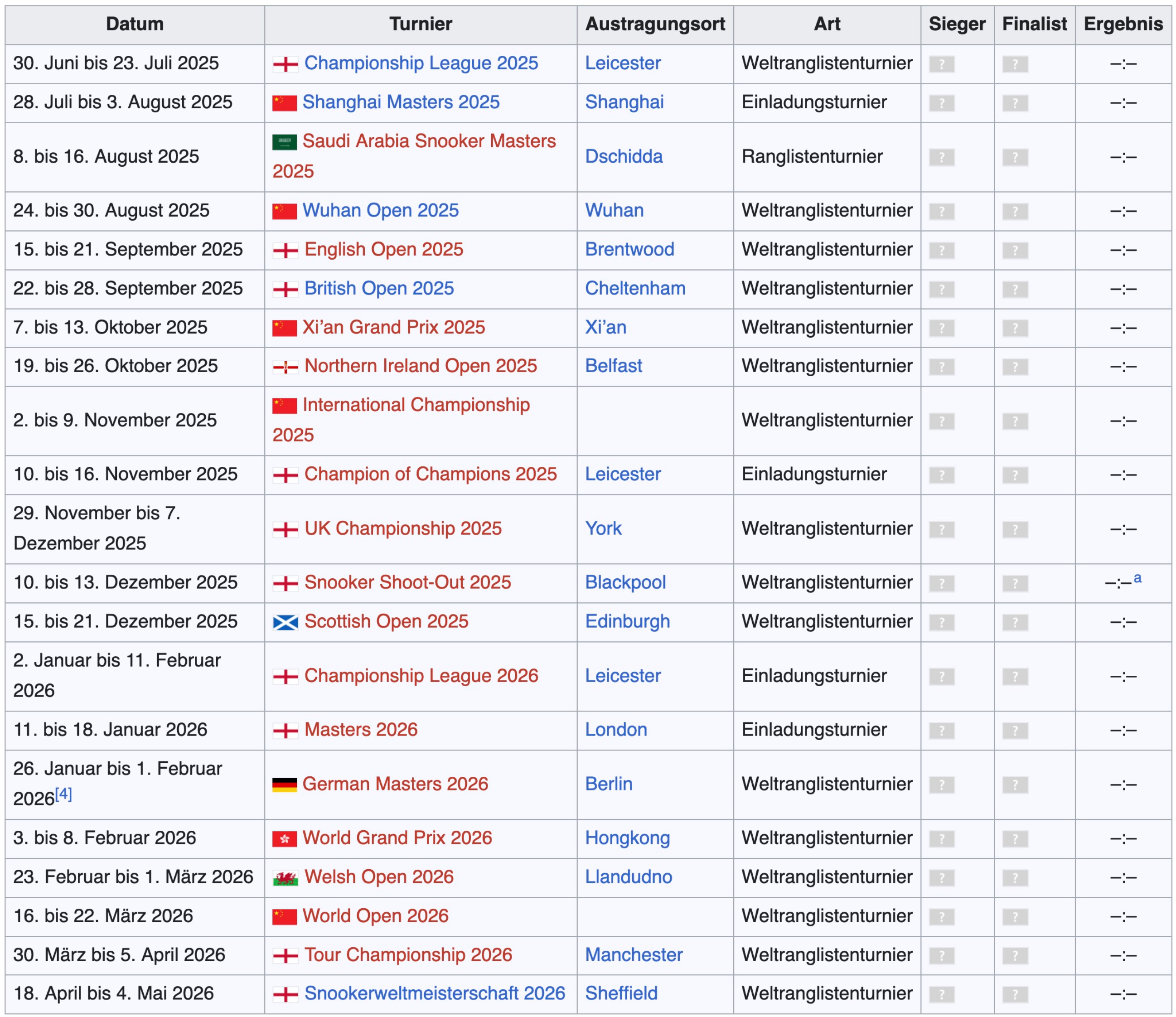The image size is (1176, 1017).
Task: Open the Llandudno location link
Action: tap(628, 877)
